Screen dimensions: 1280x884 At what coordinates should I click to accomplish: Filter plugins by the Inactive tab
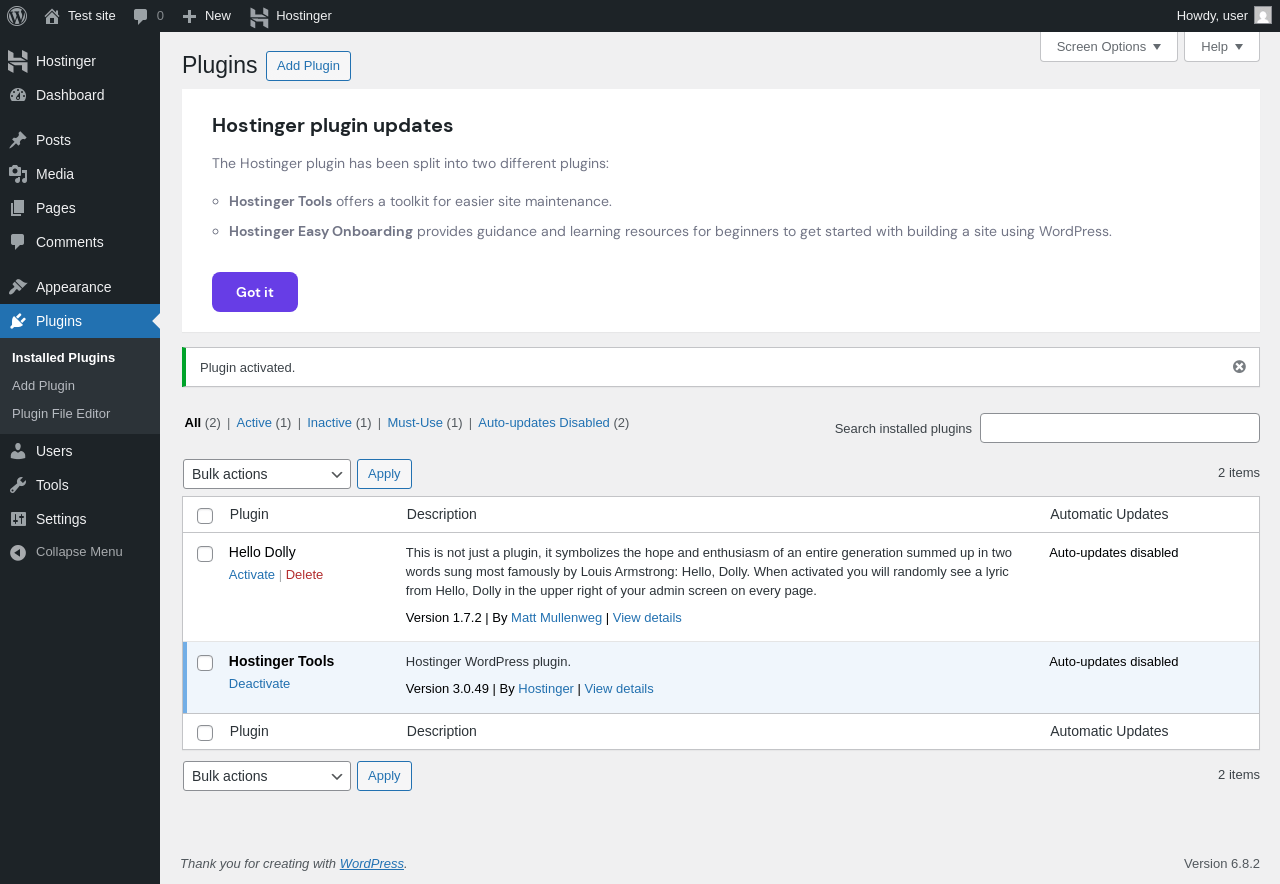tap(329, 423)
